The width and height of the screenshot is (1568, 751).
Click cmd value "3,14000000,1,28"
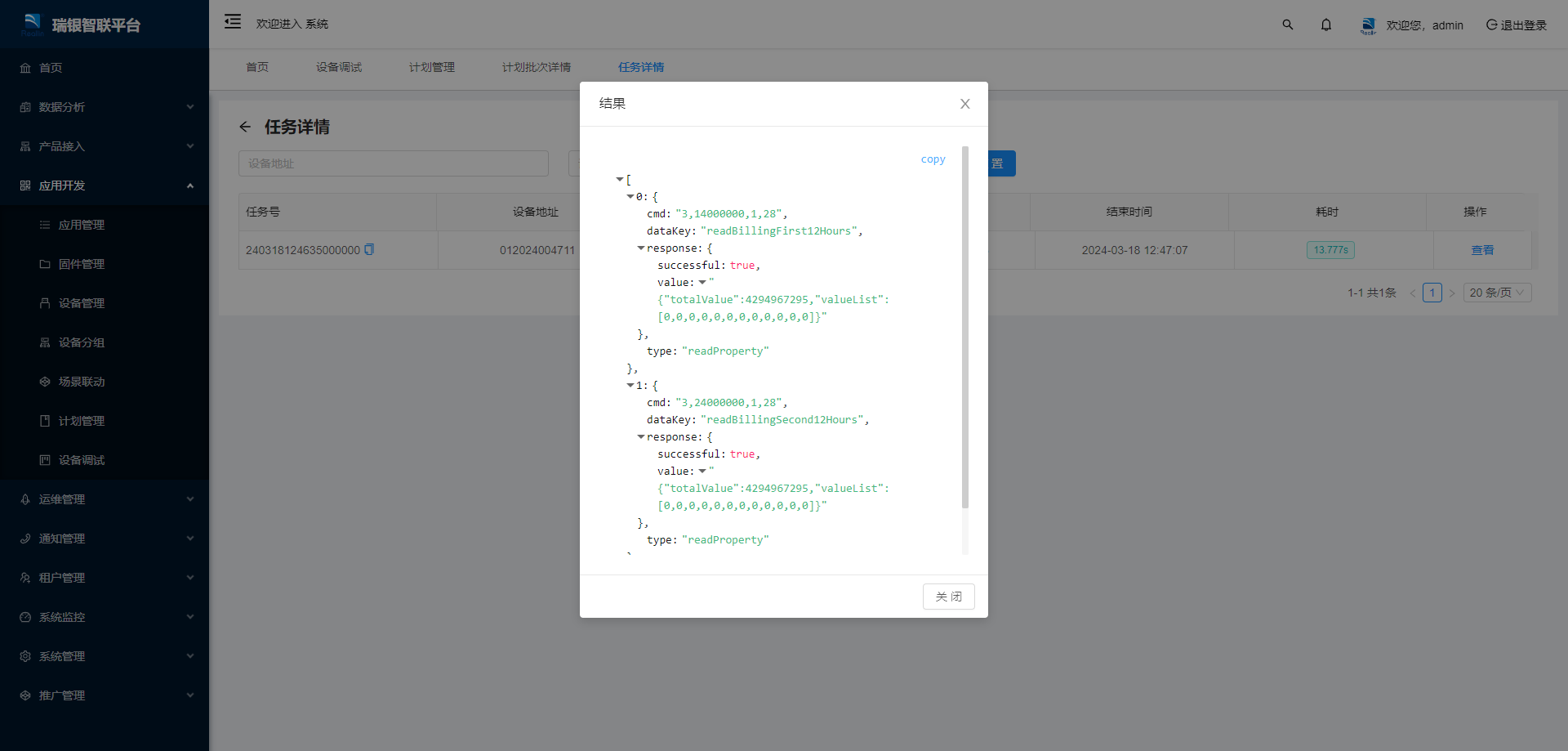click(728, 213)
